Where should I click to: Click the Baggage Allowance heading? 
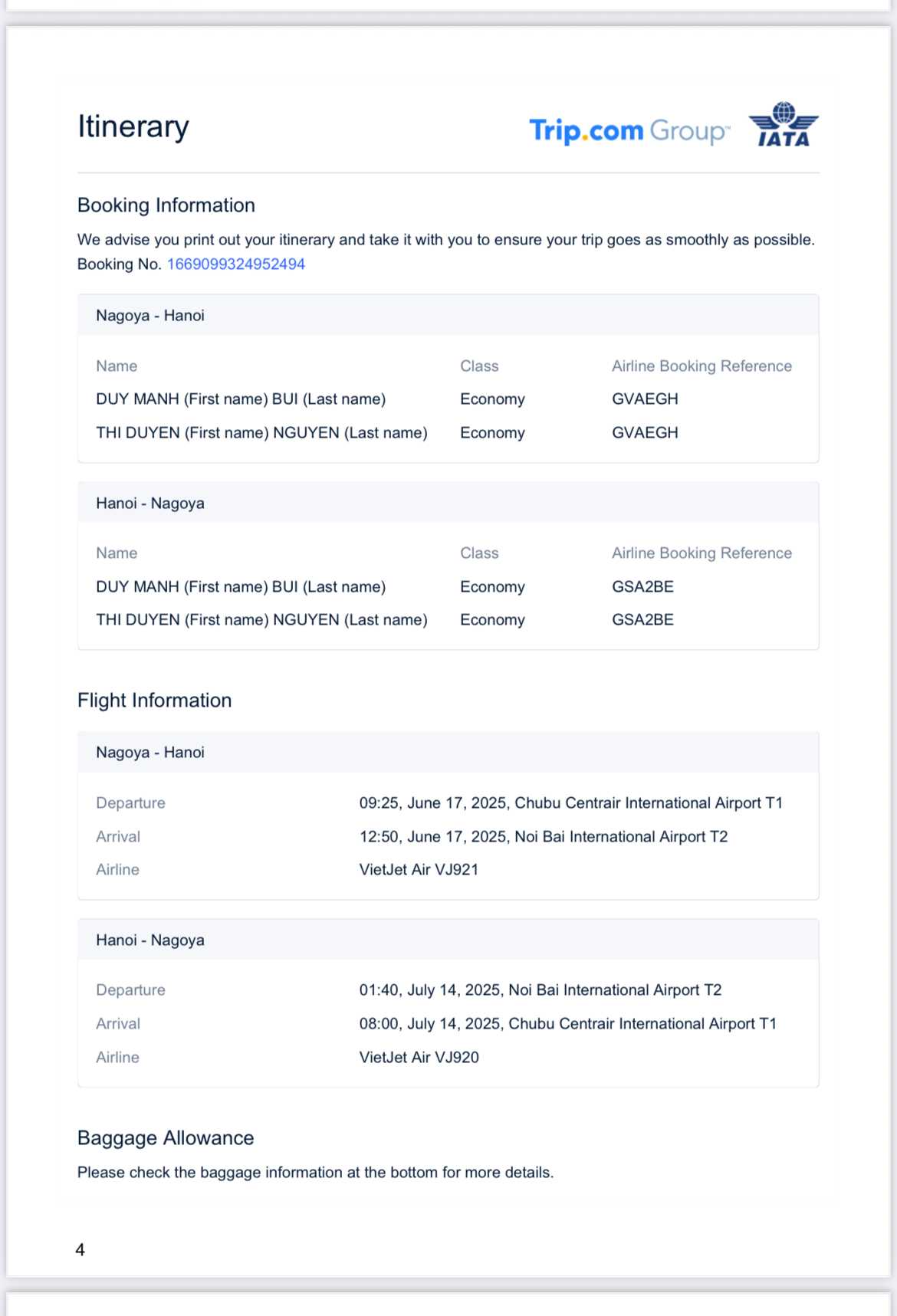166,1138
